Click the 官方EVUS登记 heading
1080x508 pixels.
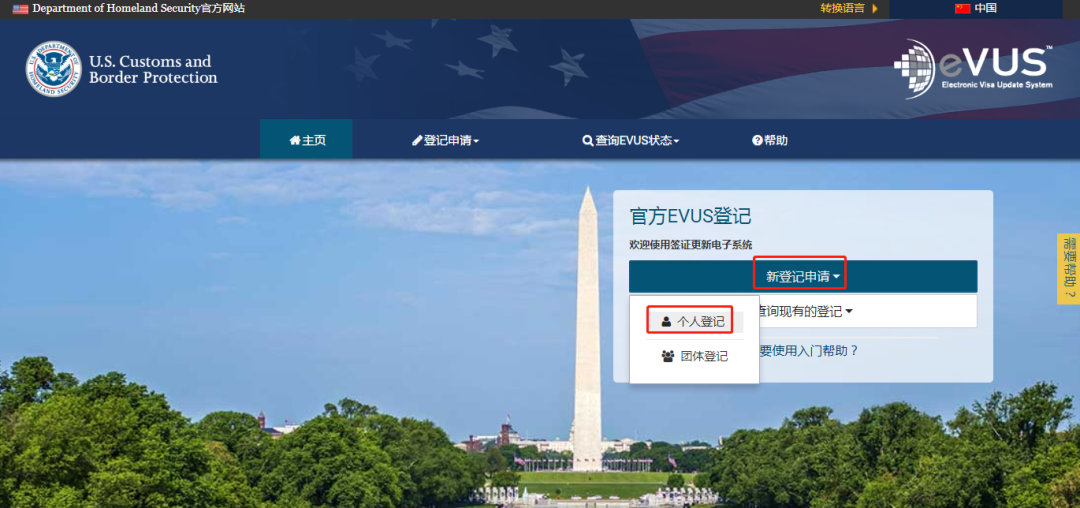(x=690, y=216)
